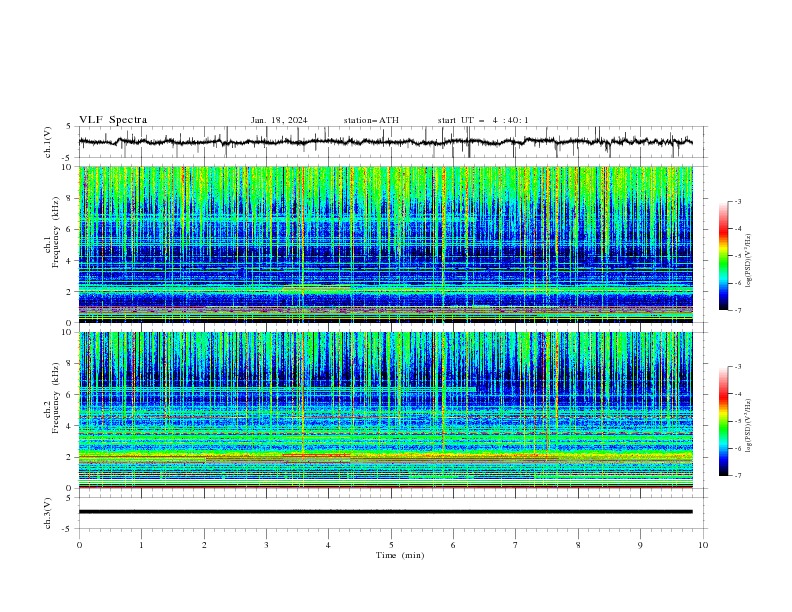Viewport: 792px width, 612px height.
Task: Click the "ch.3(V)" axis label
Action: click(x=48, y=513)
